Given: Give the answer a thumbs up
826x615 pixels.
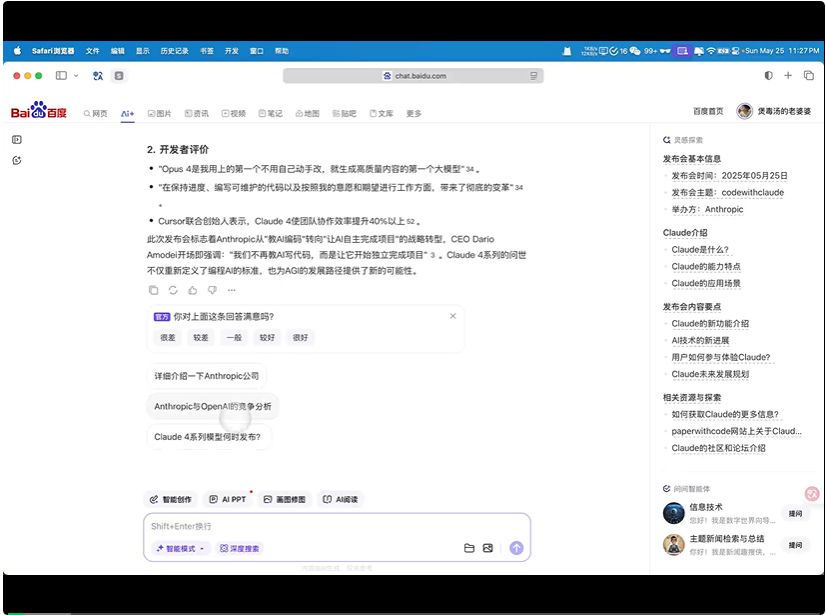Looking at the screenshot, I should pos(193,290).
